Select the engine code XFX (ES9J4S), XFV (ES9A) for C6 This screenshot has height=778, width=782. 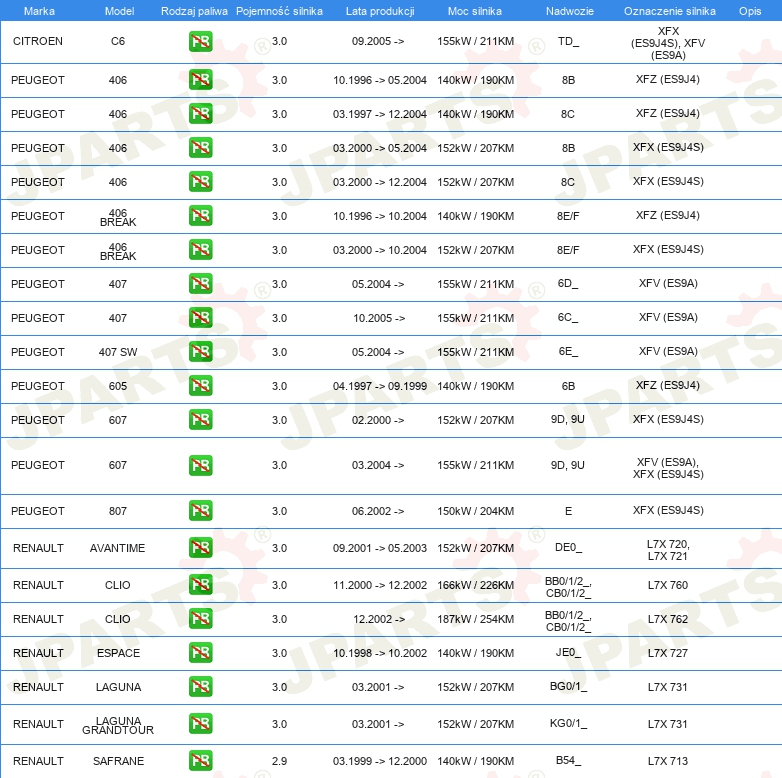click(668, 43)
